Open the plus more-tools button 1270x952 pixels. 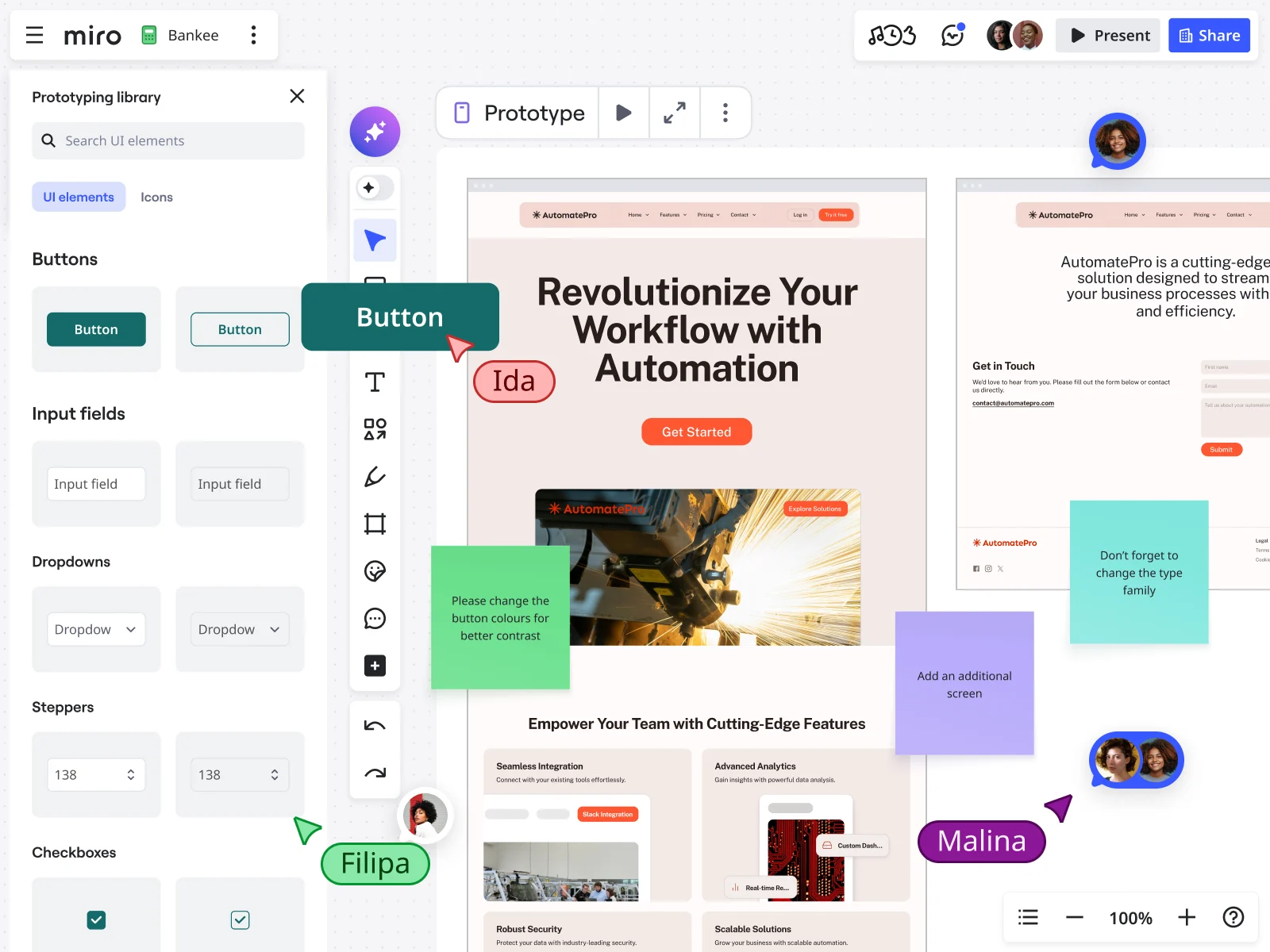coord(375,666)
